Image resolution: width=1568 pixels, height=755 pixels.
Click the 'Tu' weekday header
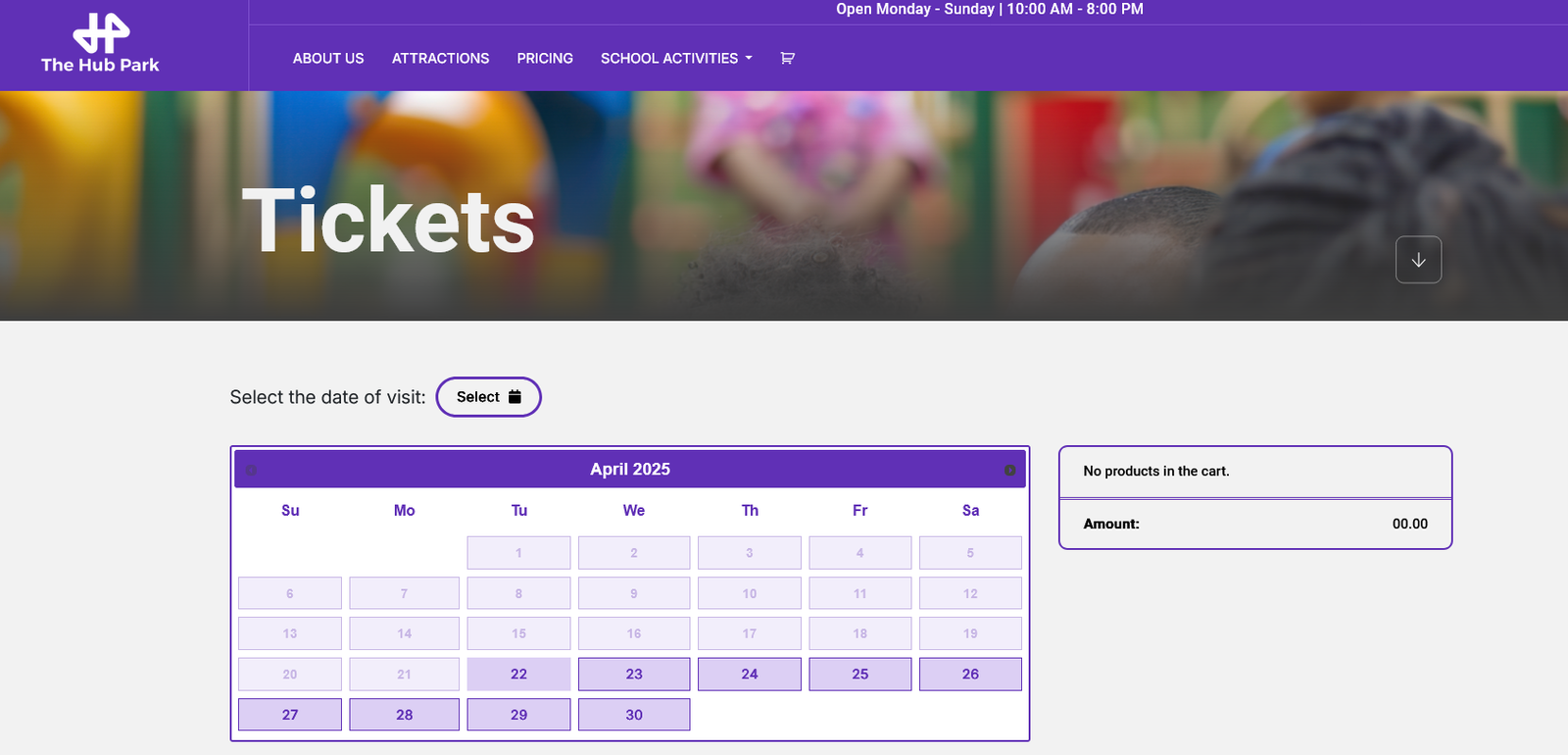pos(518,511)
